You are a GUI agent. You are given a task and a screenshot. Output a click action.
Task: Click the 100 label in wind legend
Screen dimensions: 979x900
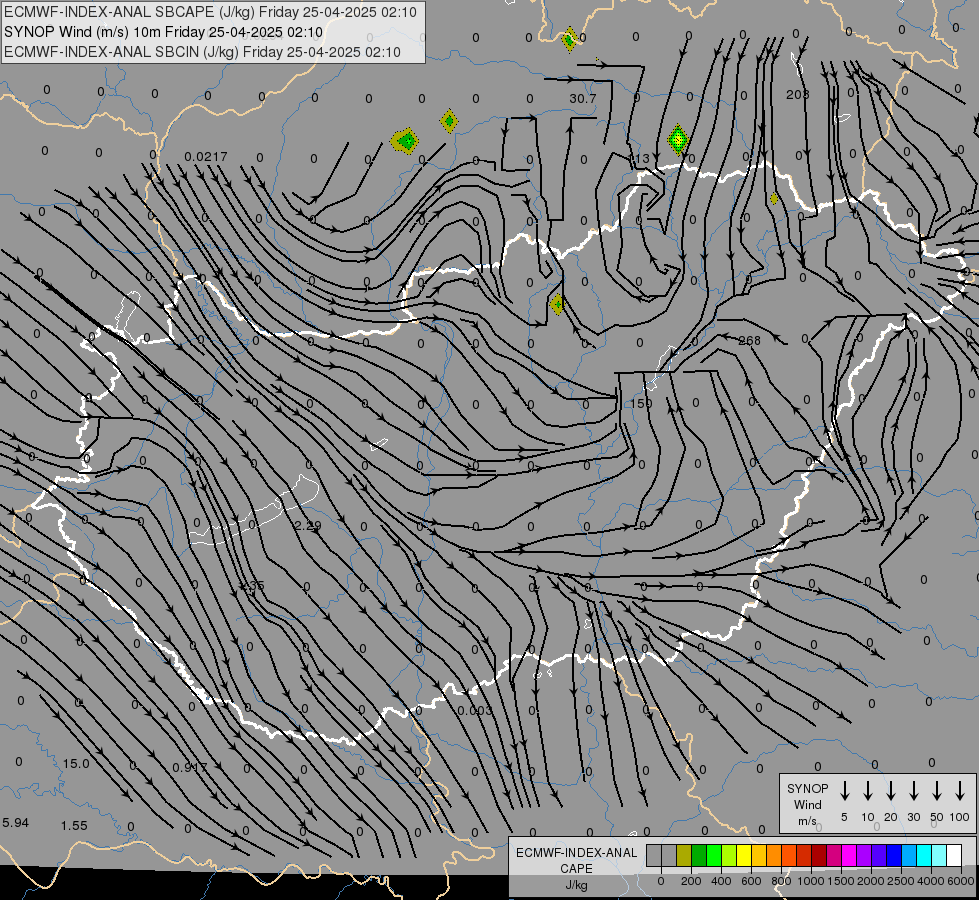[x=960, y=817]
